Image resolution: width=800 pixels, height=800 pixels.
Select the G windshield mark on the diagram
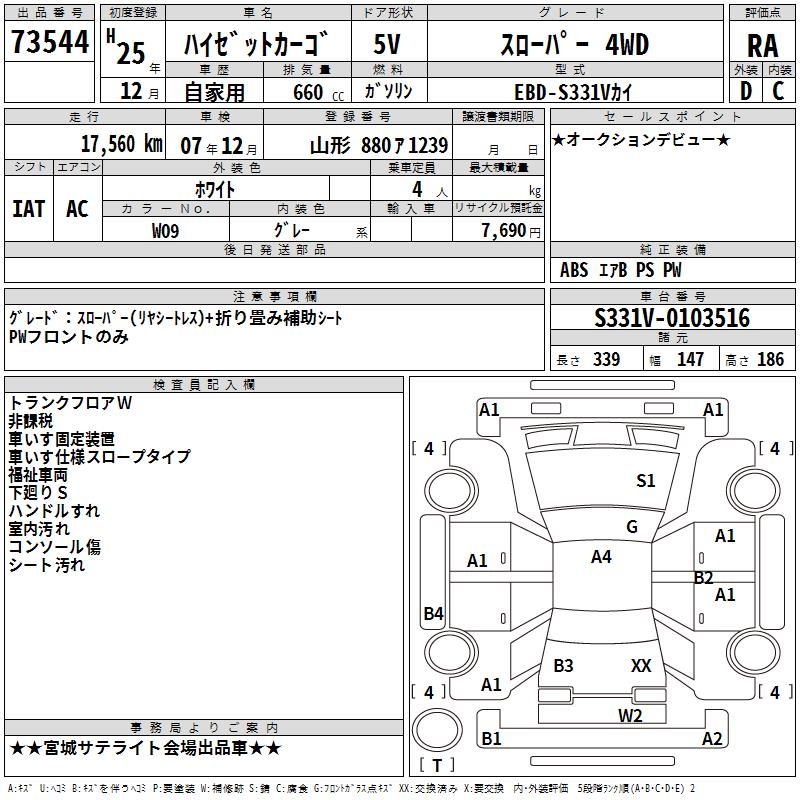click(x=631, y=527)
